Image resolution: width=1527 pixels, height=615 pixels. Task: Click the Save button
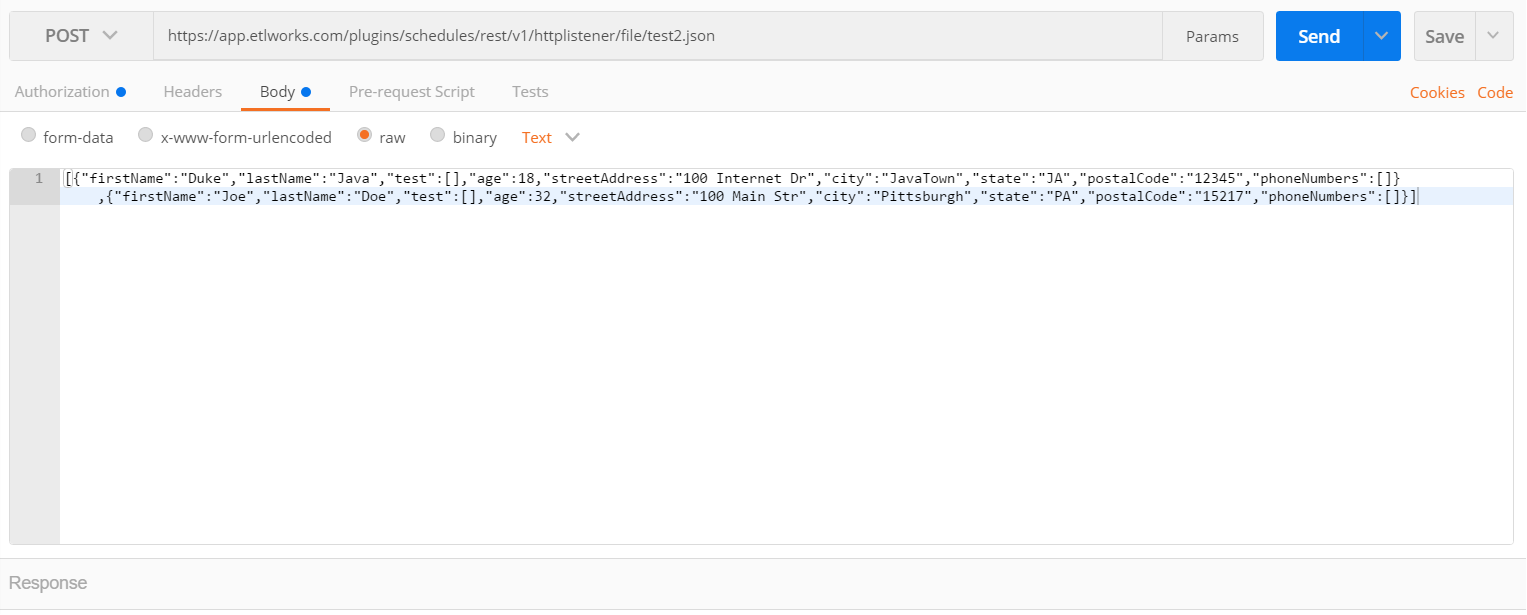1443,35
